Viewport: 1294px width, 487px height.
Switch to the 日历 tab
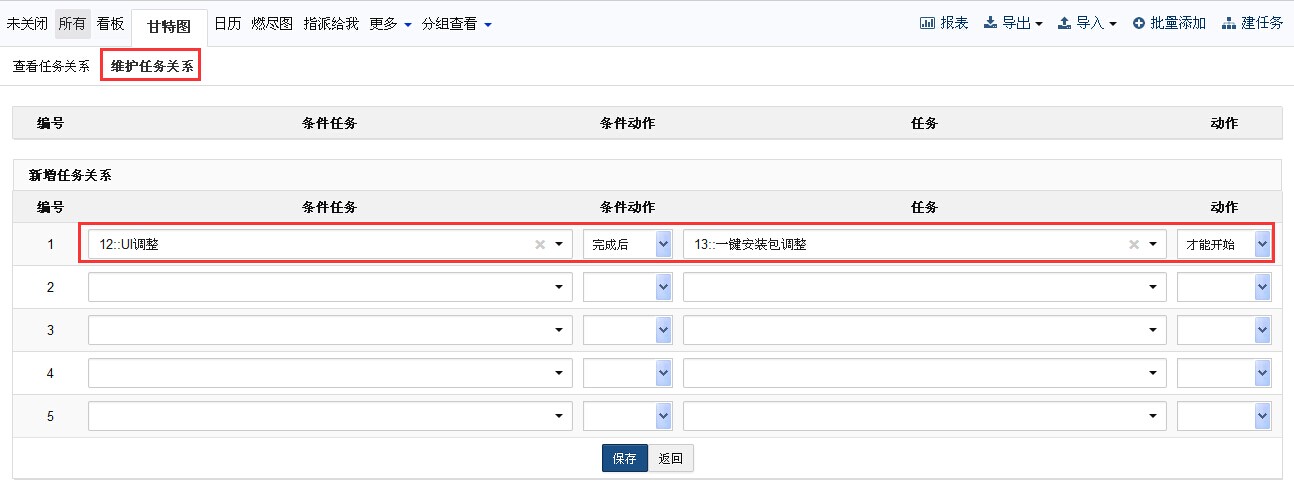coord(228,24)
